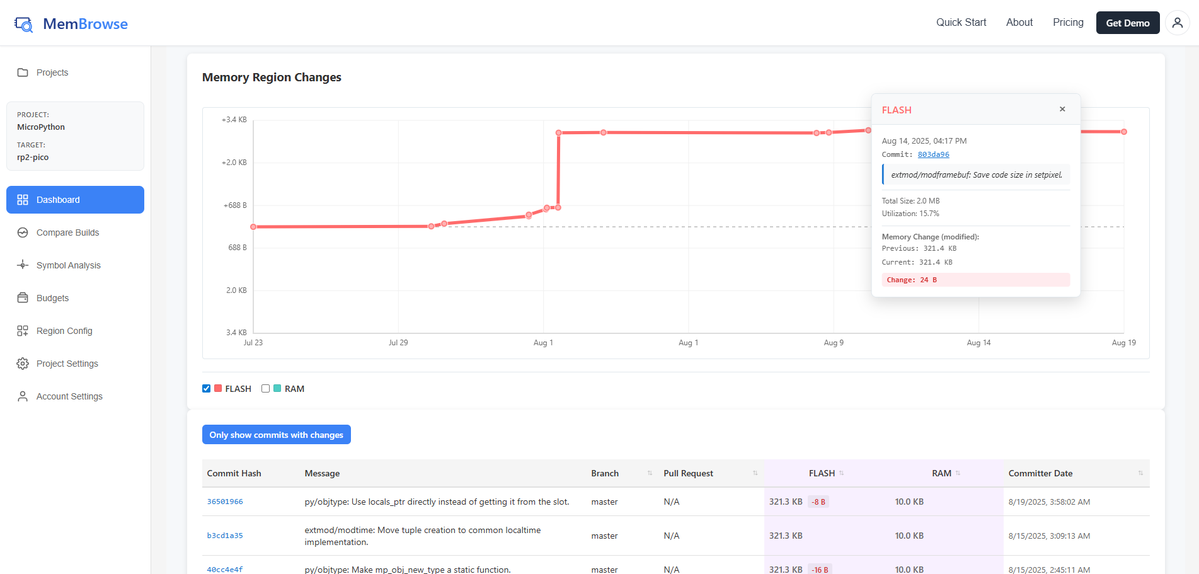Click the red FLASH legend swatch
The height and width of the screenshot is (574, 1199).
click(x=218, y=388)
